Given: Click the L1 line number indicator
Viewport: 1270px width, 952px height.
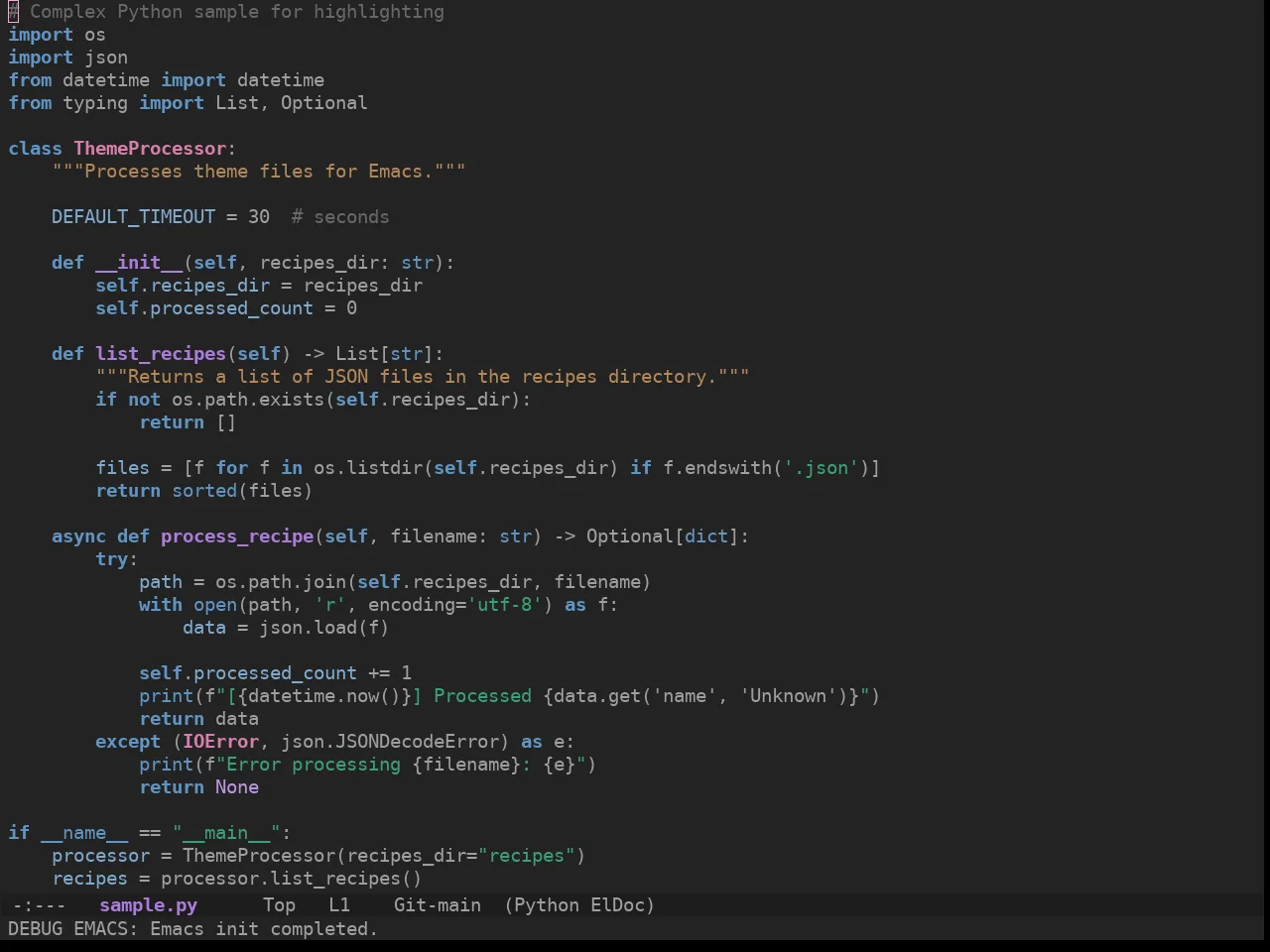Looking at the screenshot, I should (x=339, y=905).
